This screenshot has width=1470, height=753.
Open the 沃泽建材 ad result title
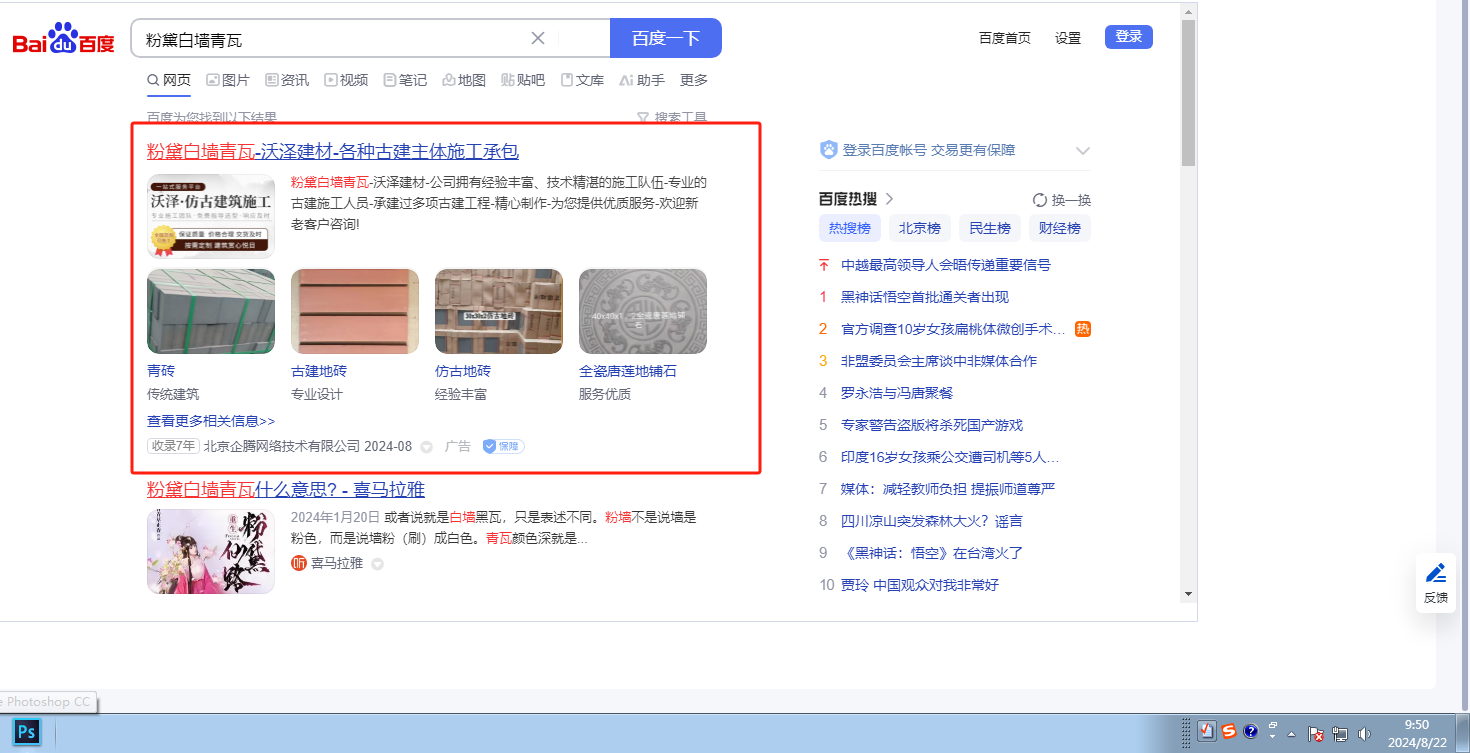333,152
